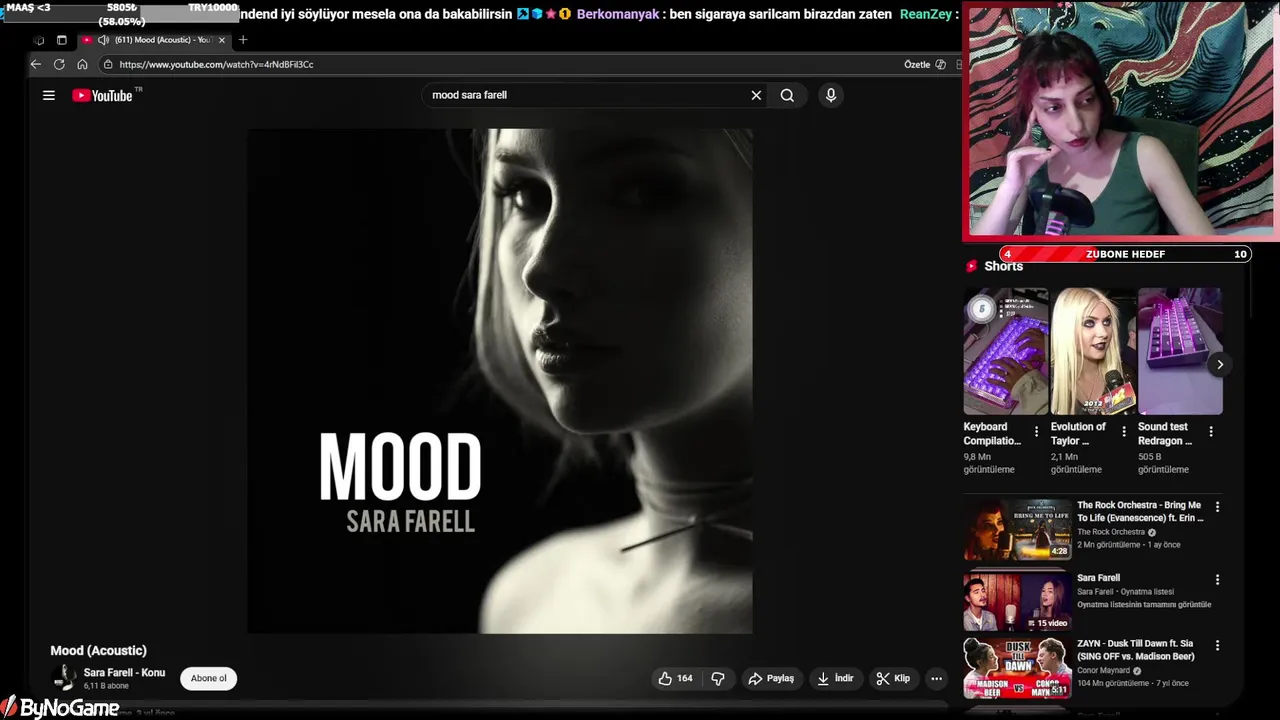Open options for Bring Me To Life video
The width and height of the screenshot is (1280, 720).
point(1217,507)
